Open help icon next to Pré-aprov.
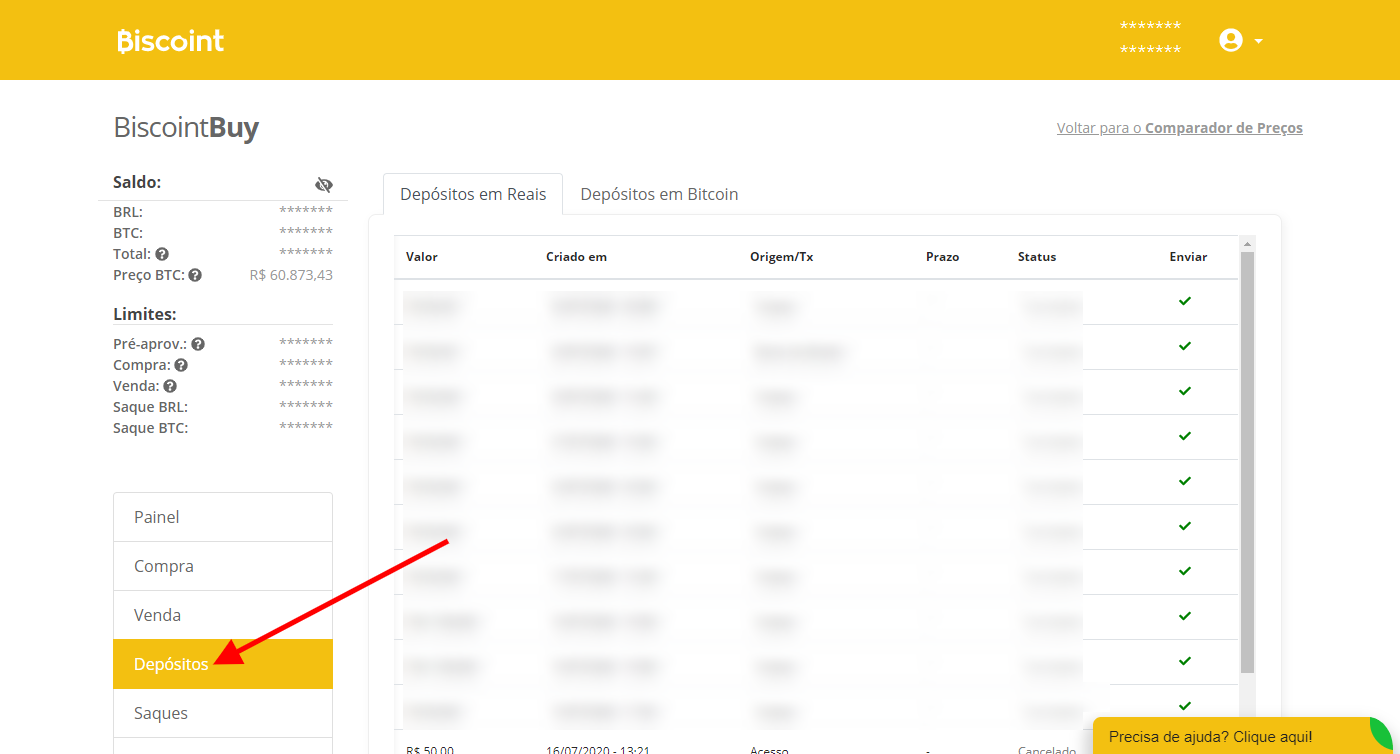 [198, 344]
